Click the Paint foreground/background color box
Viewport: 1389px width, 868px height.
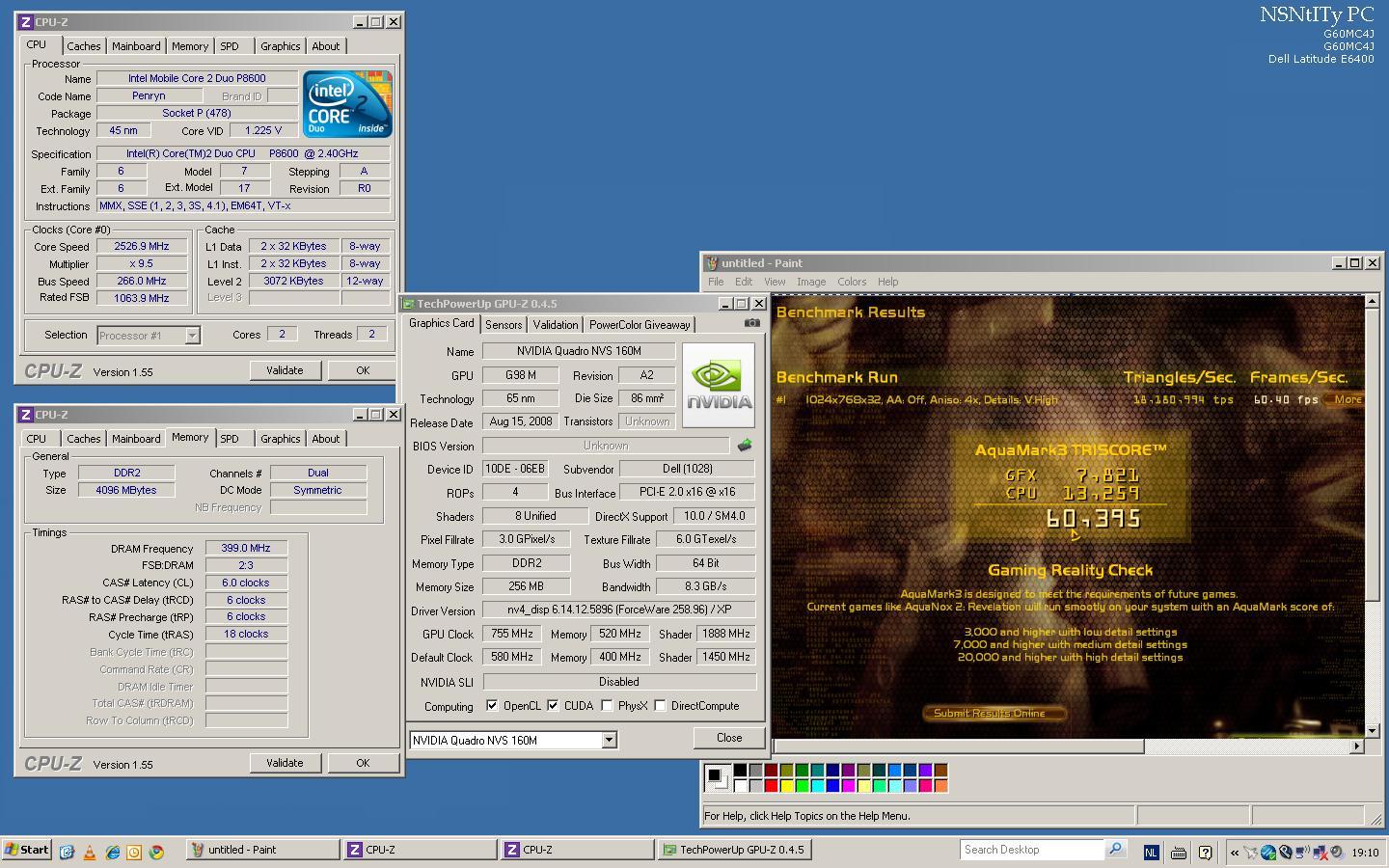[718, 776]
